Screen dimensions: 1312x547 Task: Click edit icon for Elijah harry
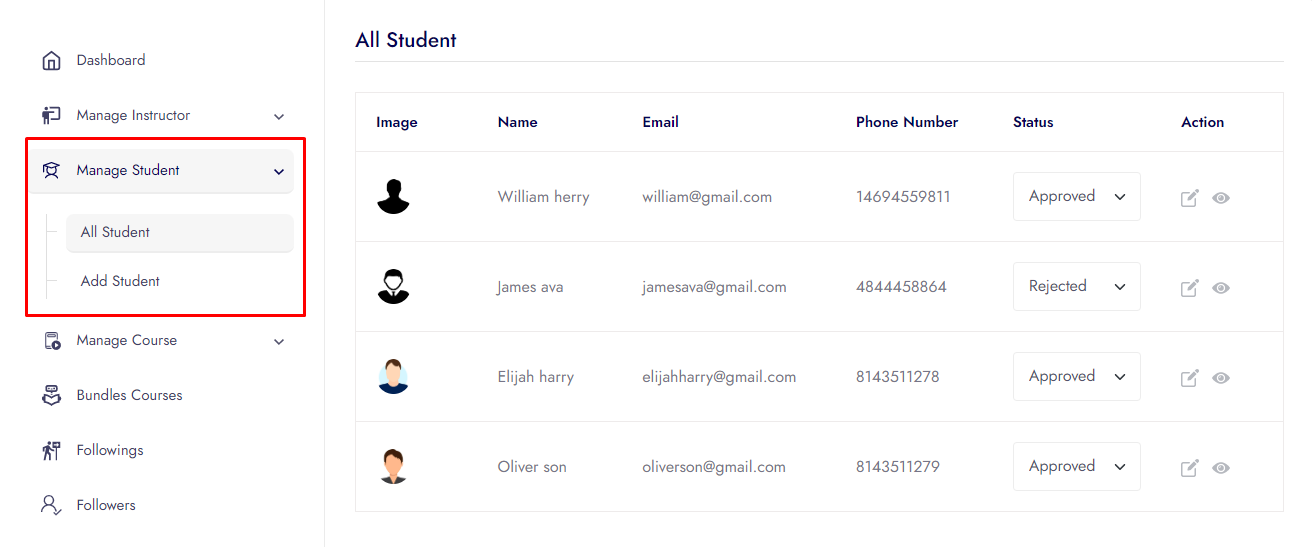[1189, 378]
